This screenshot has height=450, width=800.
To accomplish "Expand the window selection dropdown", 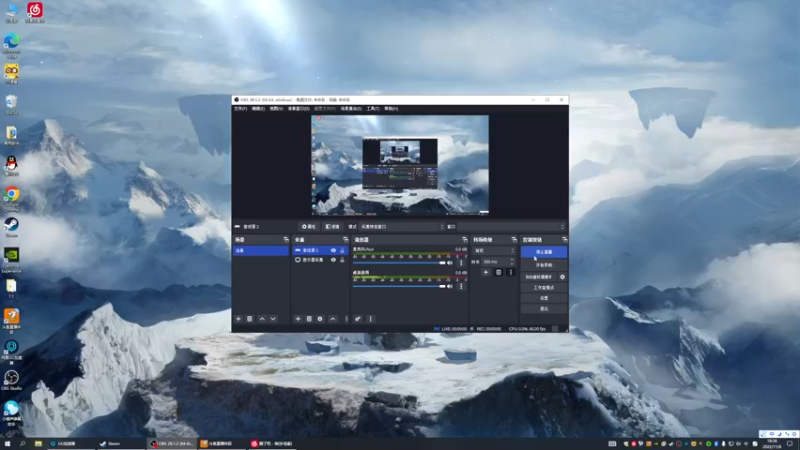I will (511, 227).
